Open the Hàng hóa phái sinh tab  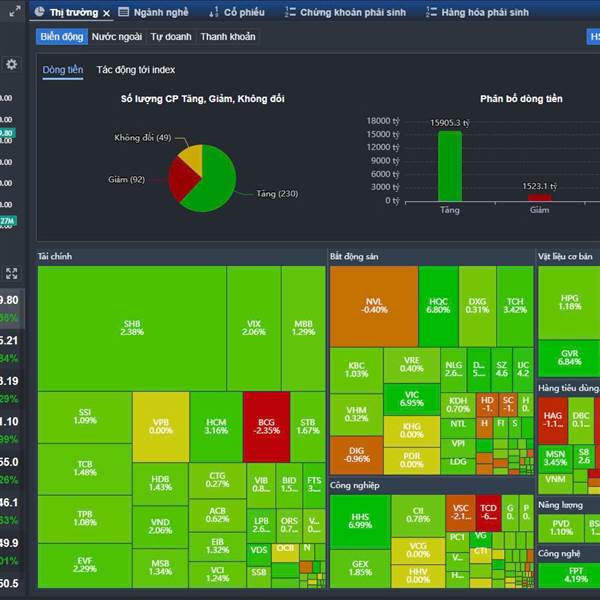(485, 13)
